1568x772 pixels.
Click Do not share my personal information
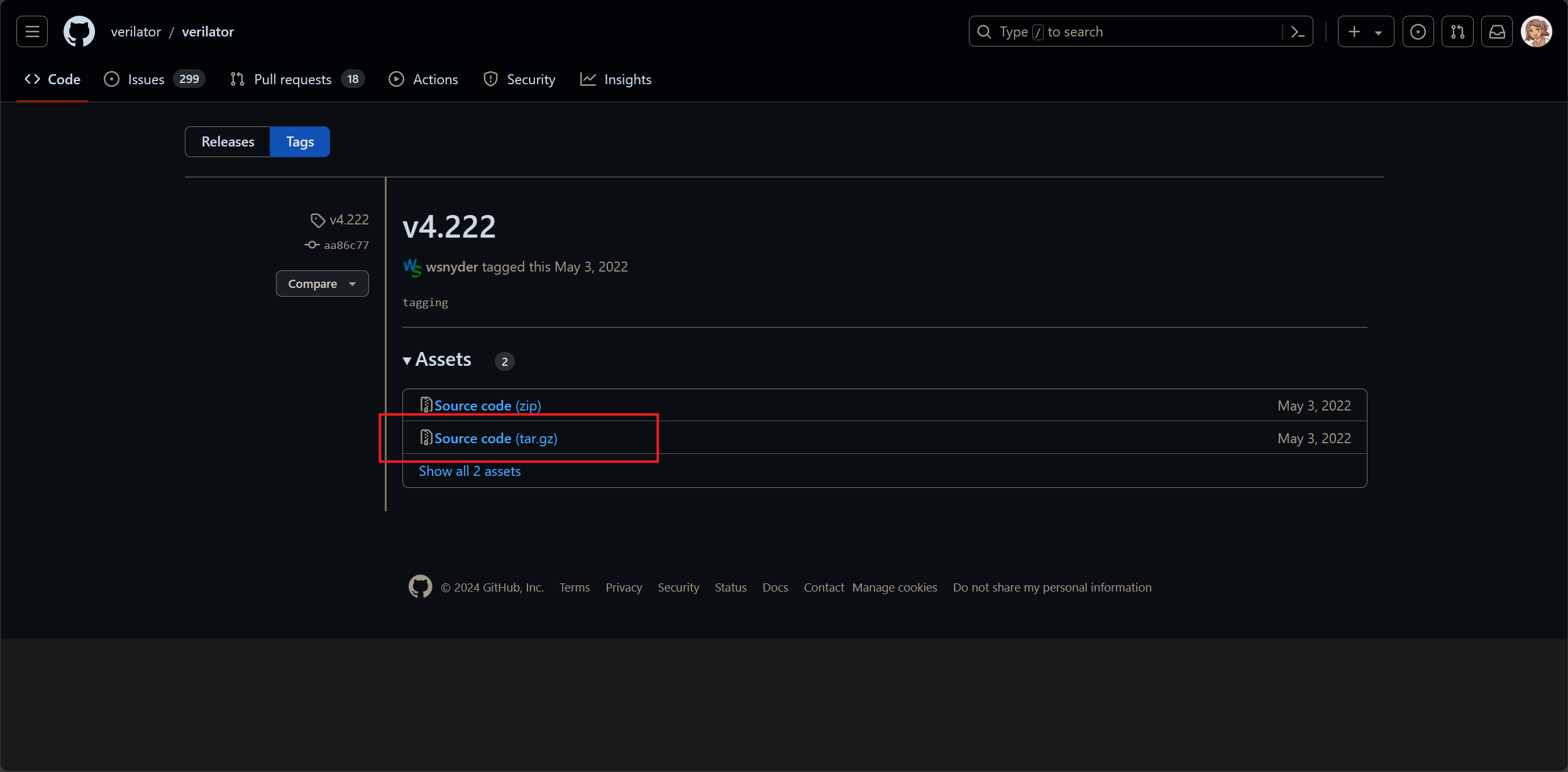1052,587
